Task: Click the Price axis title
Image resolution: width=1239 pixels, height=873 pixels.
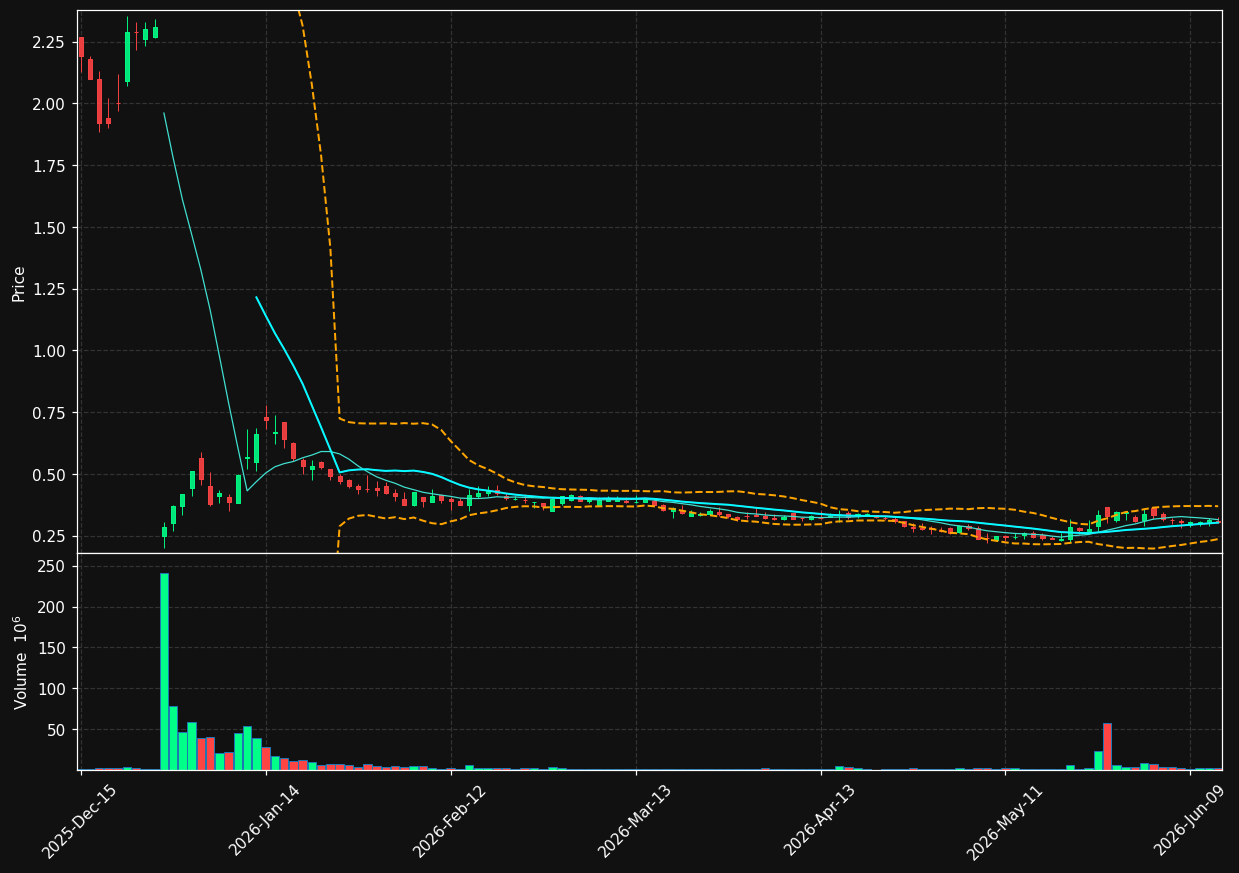Action: [x=19, y=283]
